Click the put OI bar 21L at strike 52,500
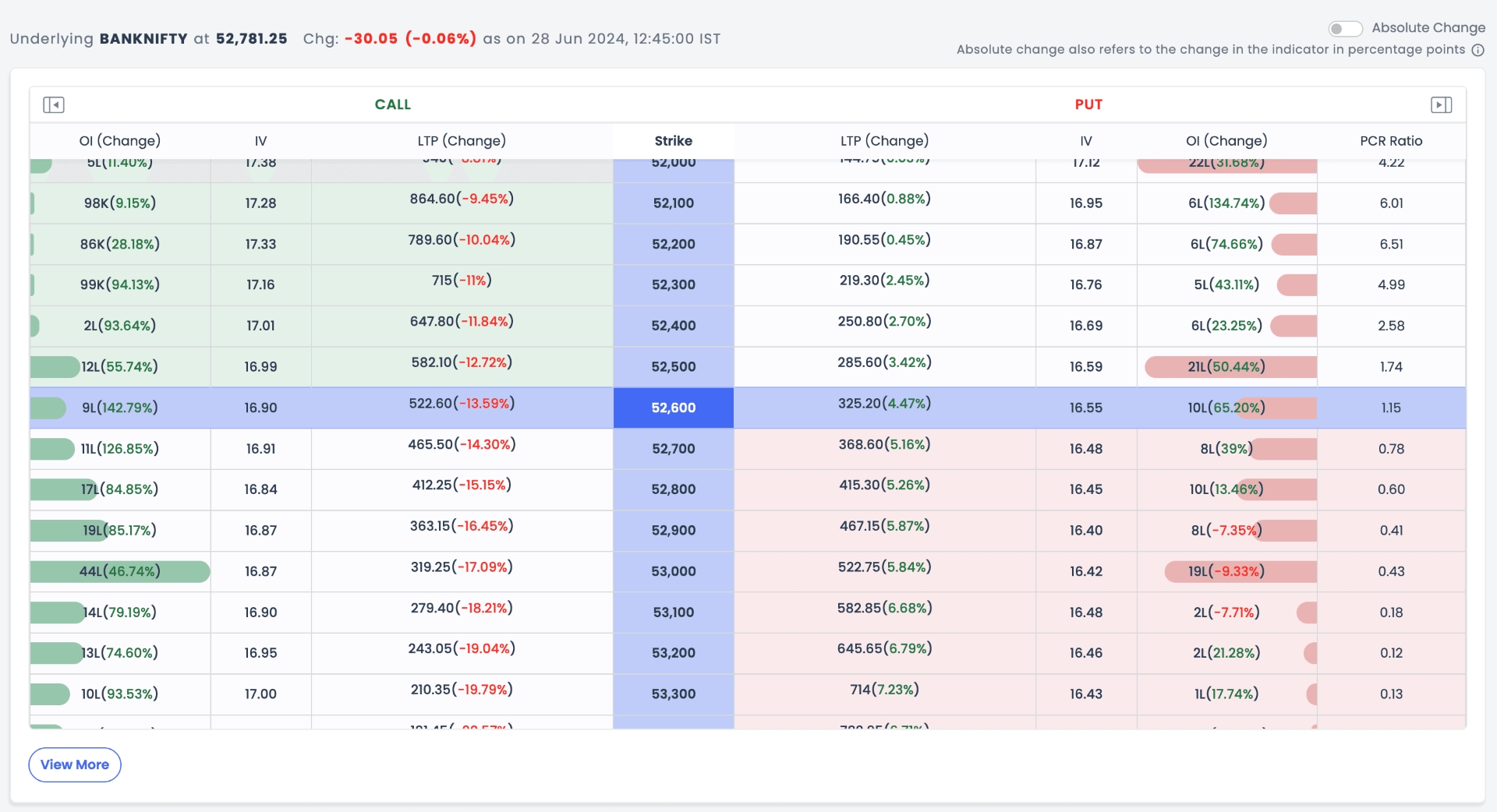 tap(1228, 366)
